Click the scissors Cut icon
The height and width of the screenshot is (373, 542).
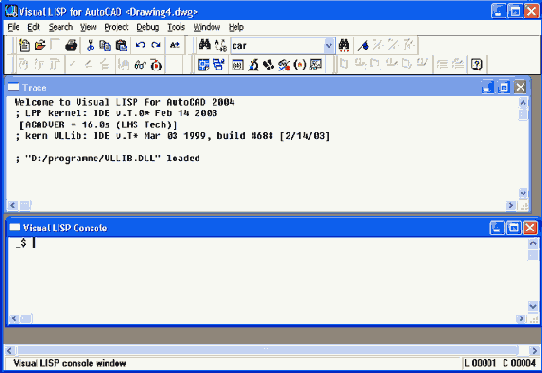[x=90, y=45]
